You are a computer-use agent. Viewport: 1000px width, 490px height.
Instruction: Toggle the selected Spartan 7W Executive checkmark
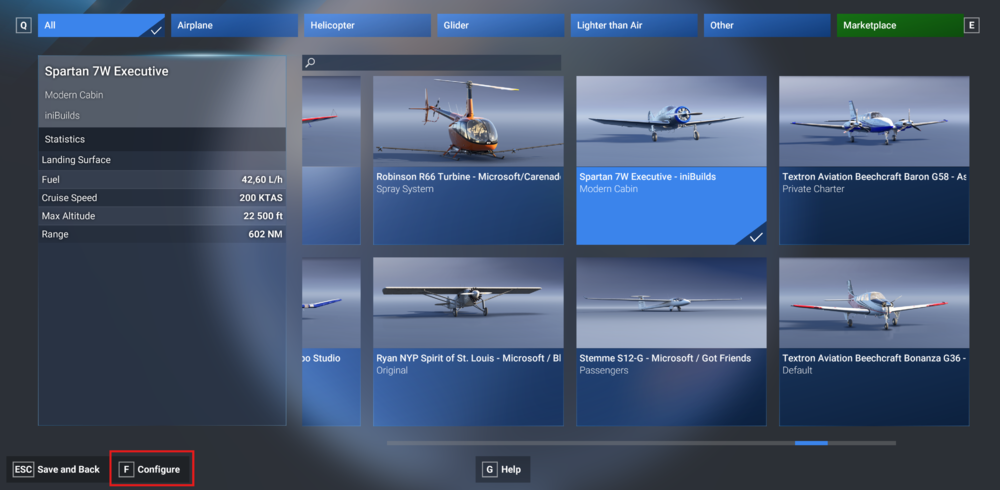[x=756, y=236]
